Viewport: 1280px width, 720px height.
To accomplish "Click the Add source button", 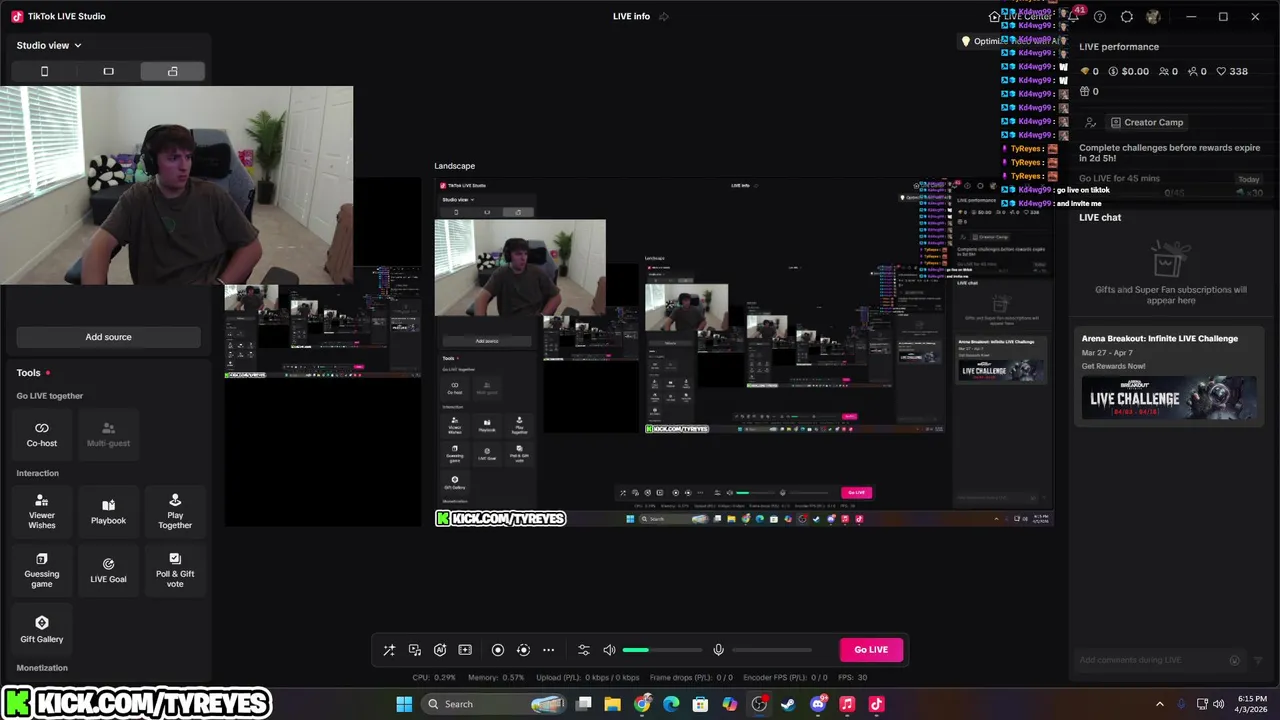I will 108,337.
